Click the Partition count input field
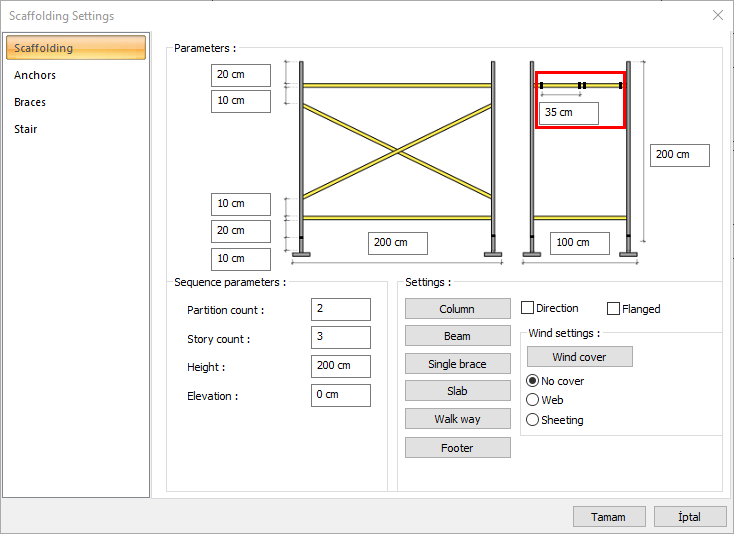 (340, 310)
